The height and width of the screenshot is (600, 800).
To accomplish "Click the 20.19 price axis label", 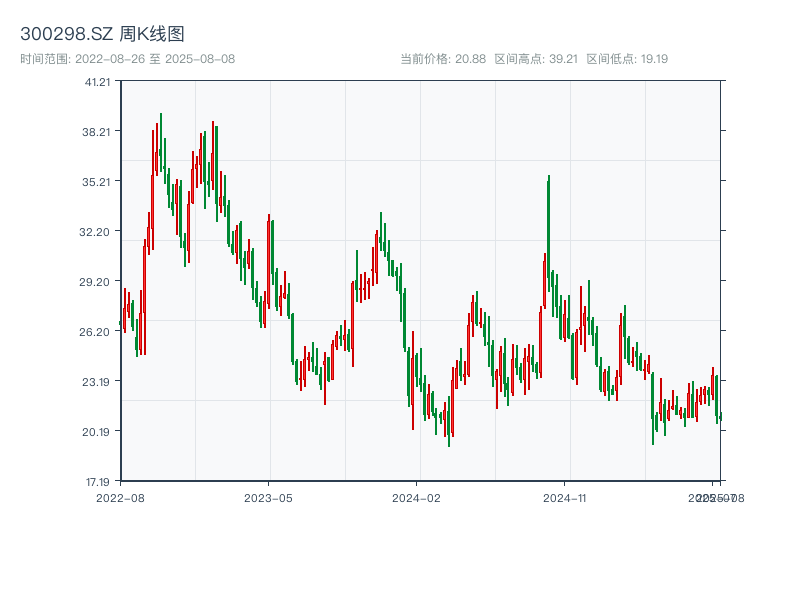I will pyautogui.click(x=98, y=432).
